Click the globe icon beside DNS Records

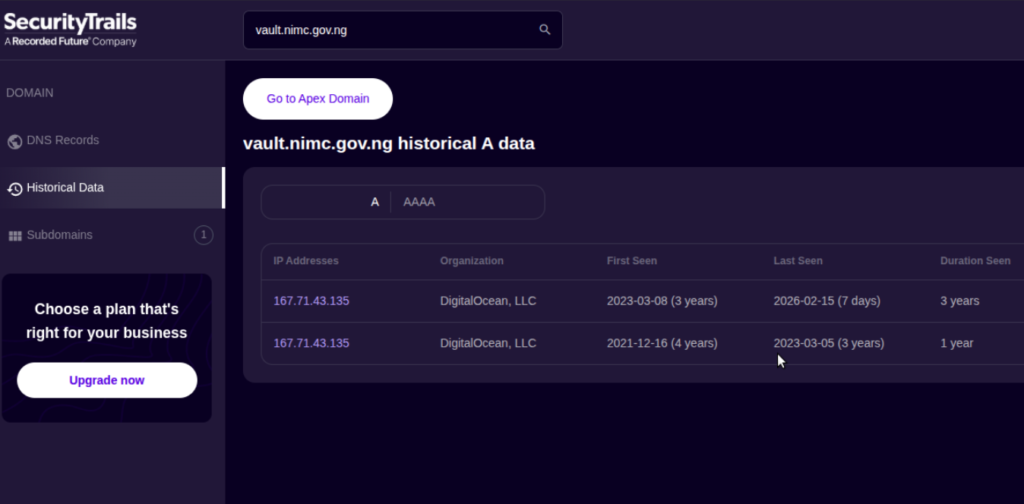(x=15, y=141)
